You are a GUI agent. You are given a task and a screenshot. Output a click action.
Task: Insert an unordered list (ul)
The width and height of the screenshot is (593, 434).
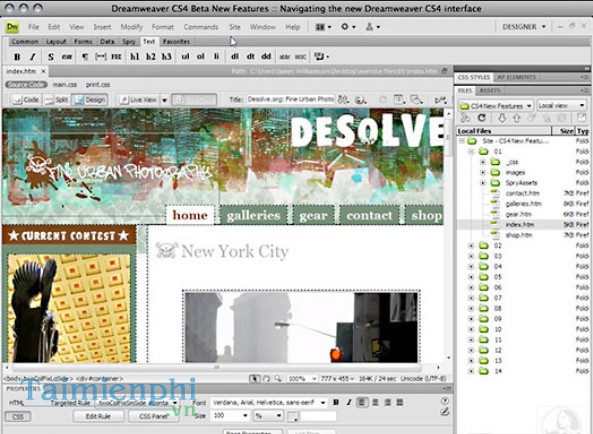coord(185,57)
